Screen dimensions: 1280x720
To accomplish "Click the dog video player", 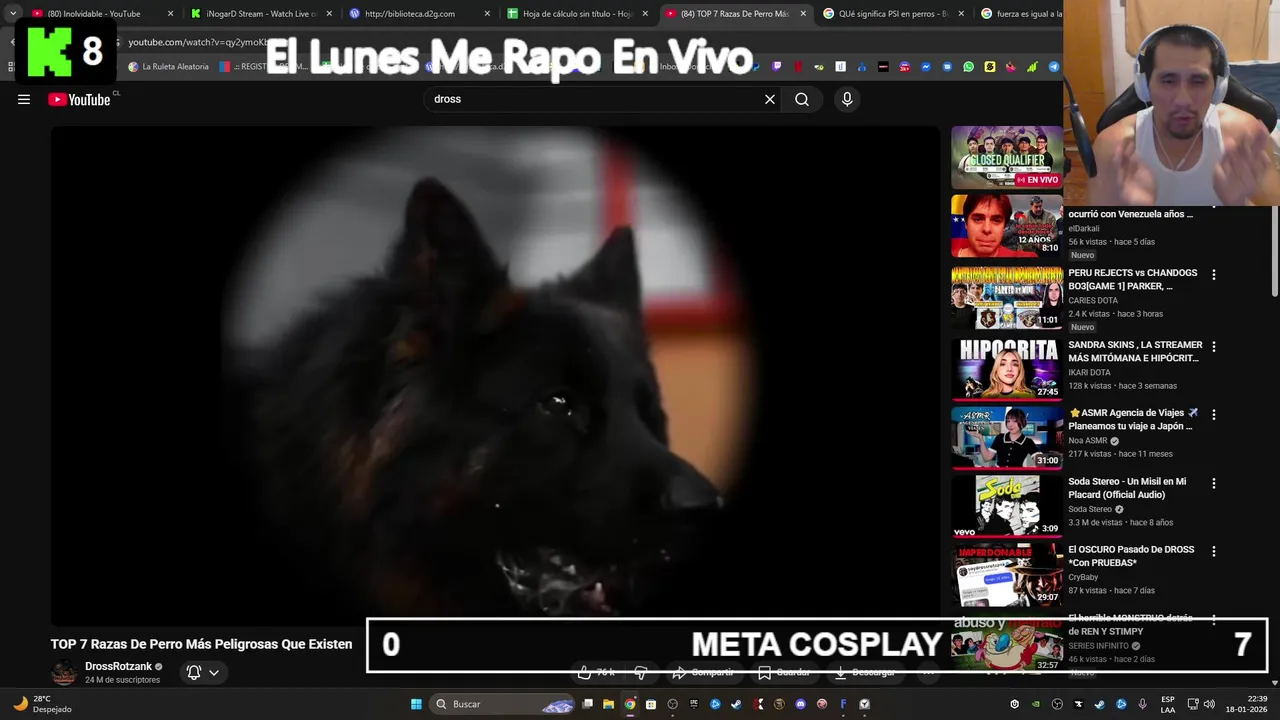I will point(496,376).
